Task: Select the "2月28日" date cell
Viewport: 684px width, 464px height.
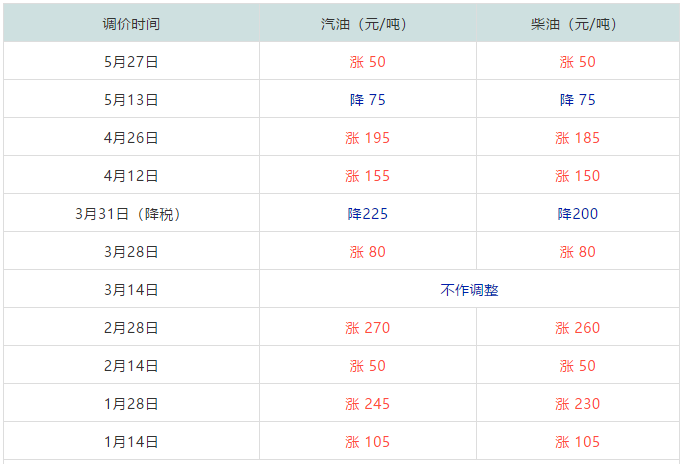Action: click(131, 327)
